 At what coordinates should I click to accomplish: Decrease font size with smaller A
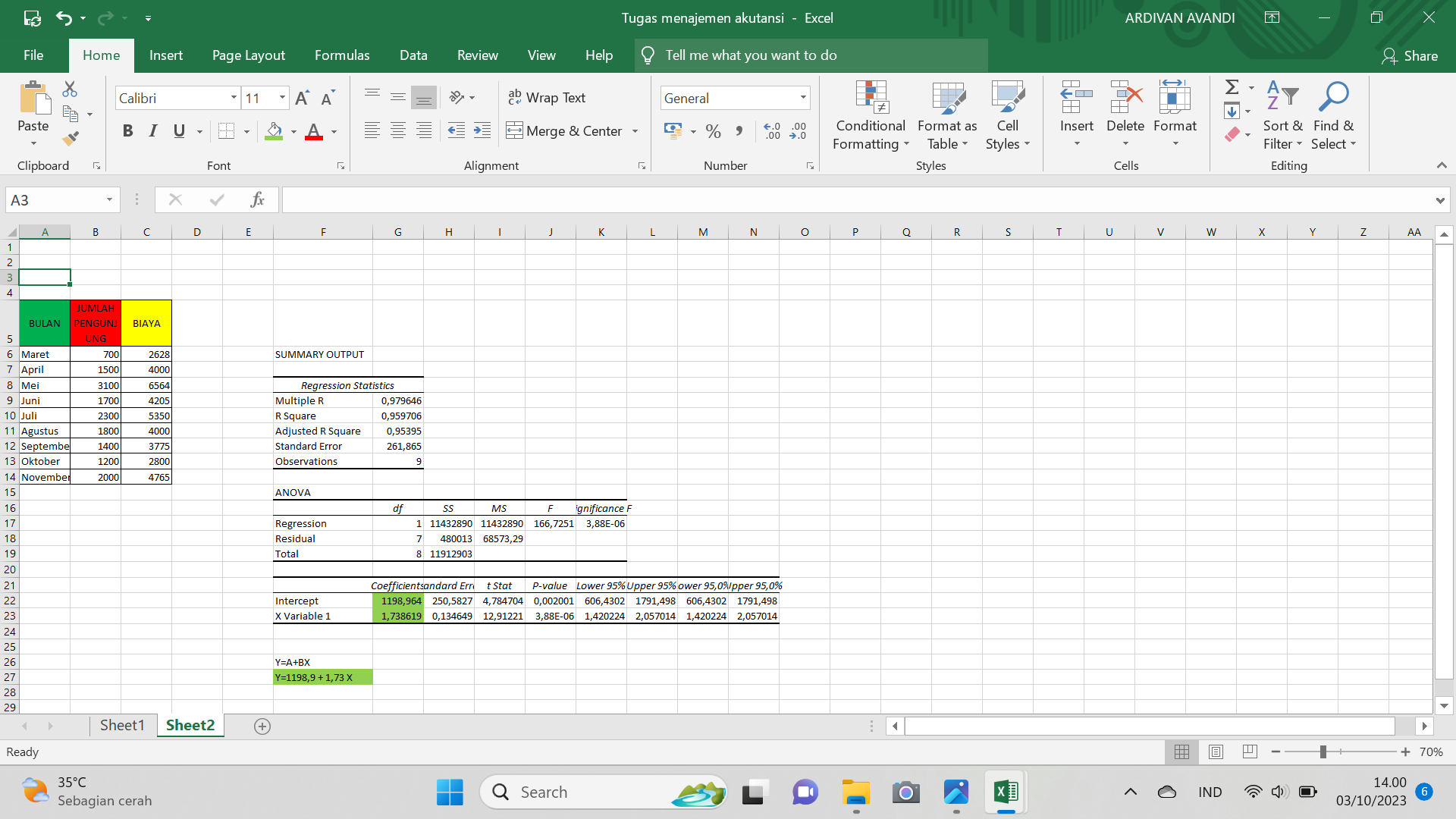[328, 98]
